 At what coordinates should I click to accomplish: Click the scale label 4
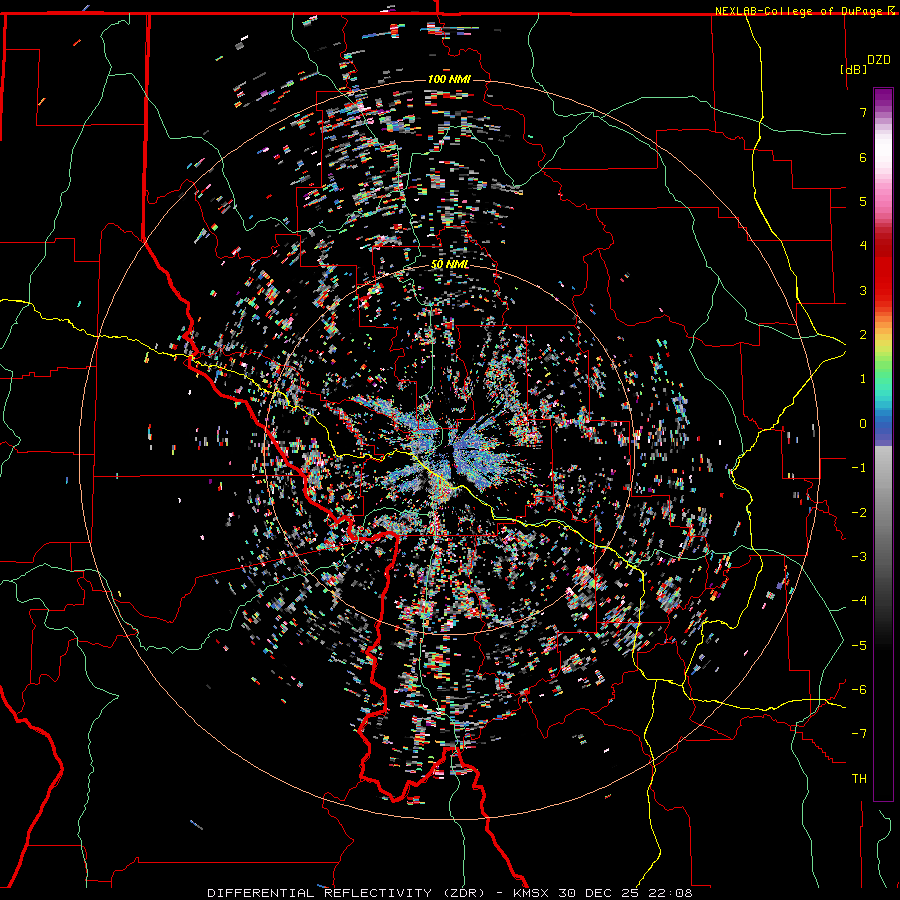tap(863, 246)
